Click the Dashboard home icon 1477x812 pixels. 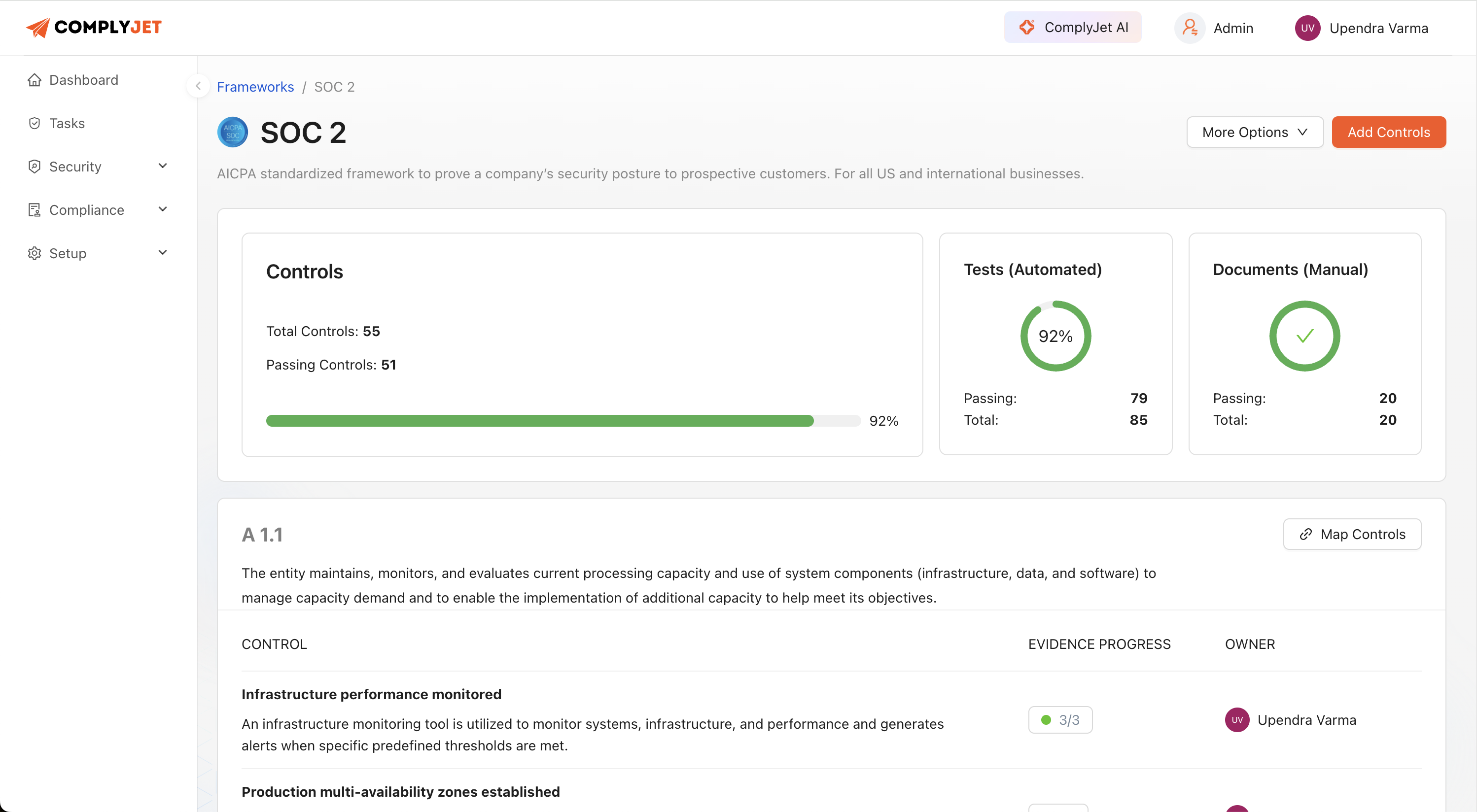click(35, 80)
